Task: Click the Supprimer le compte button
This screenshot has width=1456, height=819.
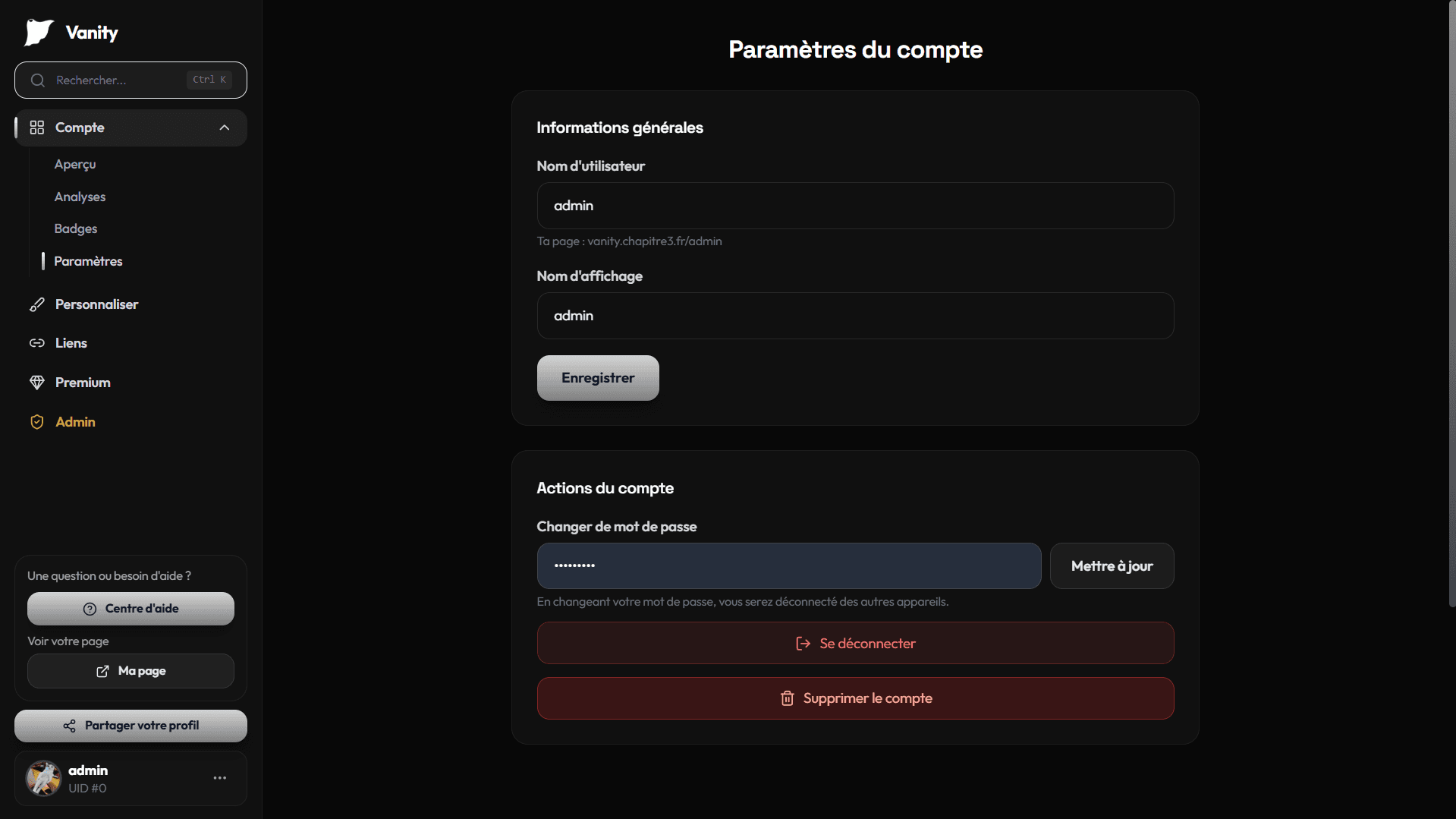Action: click(x=855, y=698)
